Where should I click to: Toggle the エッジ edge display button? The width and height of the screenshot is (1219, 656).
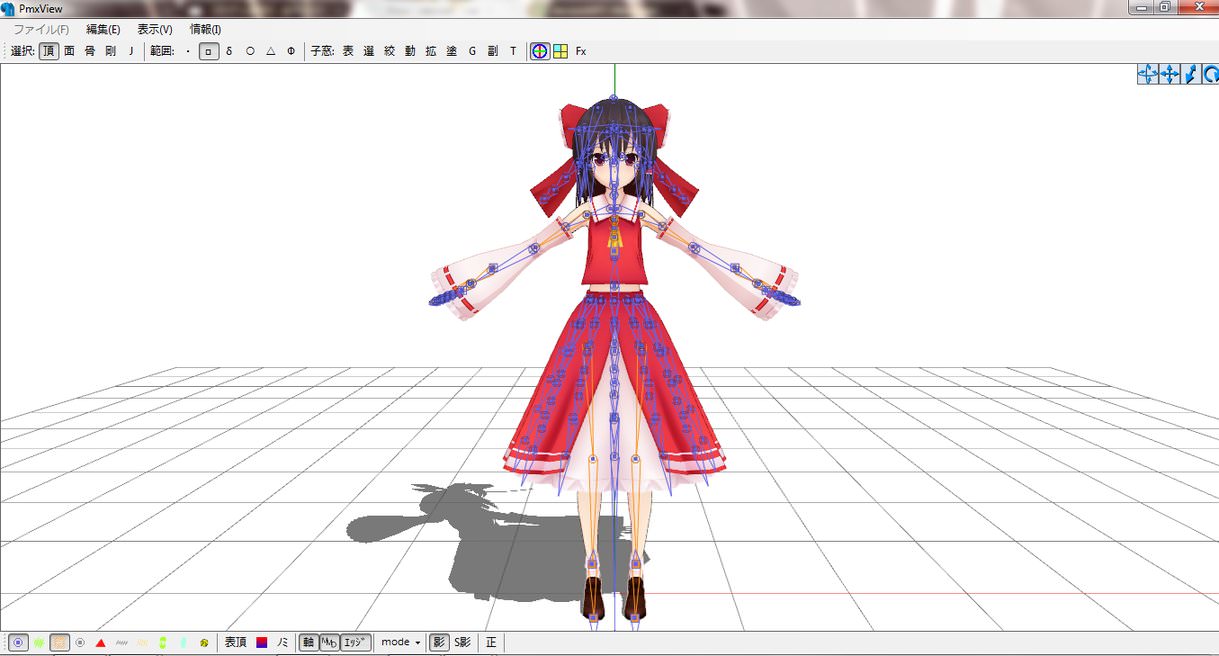[x=356, y=642]
